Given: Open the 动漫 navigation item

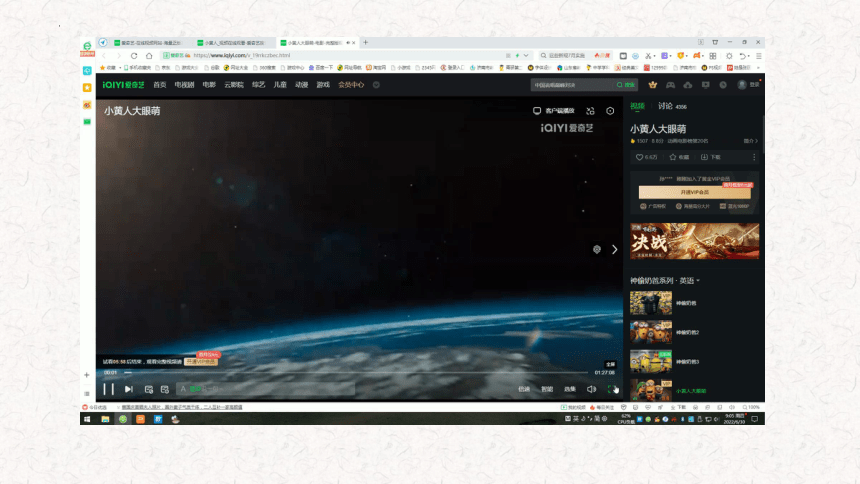Looking at the screenshot, I should tap(302, 85).
